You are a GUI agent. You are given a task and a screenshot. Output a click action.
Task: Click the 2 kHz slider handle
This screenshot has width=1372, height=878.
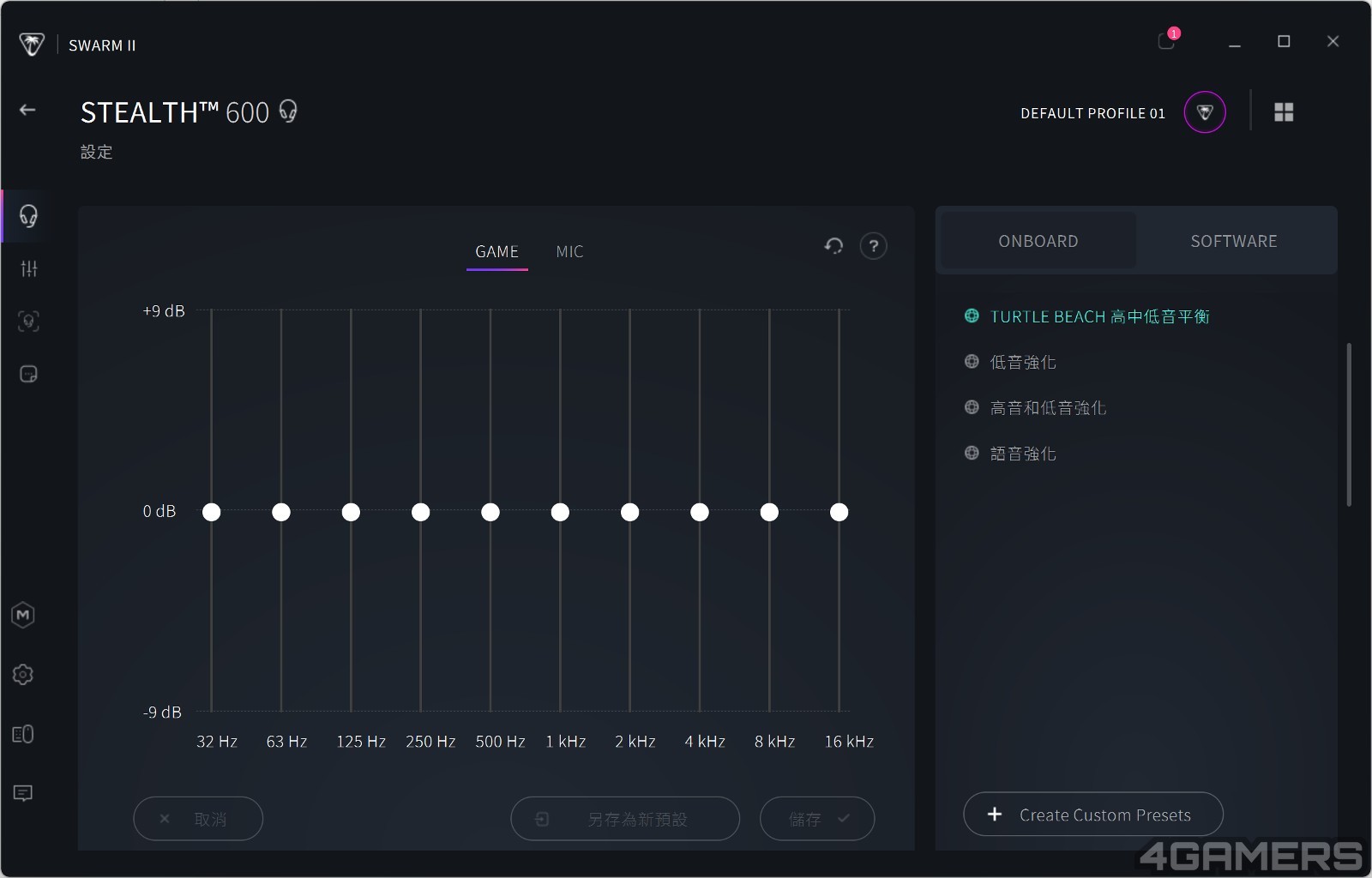point(630,512)
